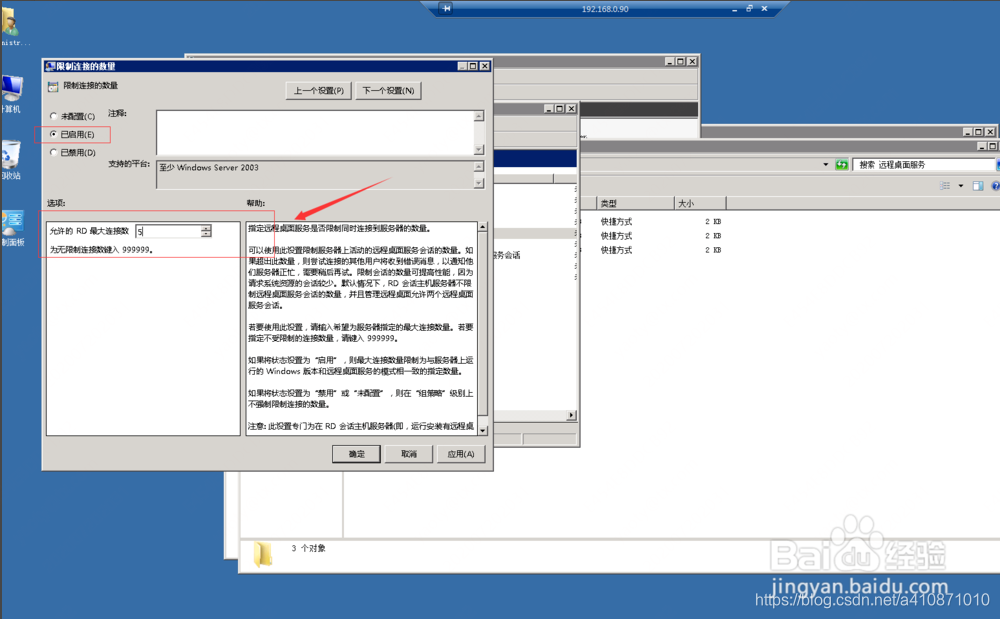
Task: Click the folder icon in Explorer details pane
Action: point(263,554)
